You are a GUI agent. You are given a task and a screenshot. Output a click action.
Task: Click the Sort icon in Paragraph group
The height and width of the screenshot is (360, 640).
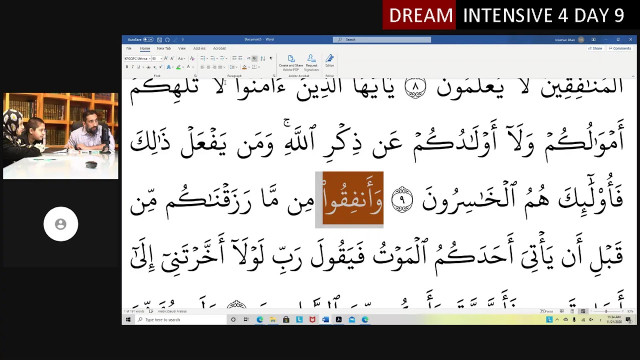pyautogui.click(x=262, y=58)
